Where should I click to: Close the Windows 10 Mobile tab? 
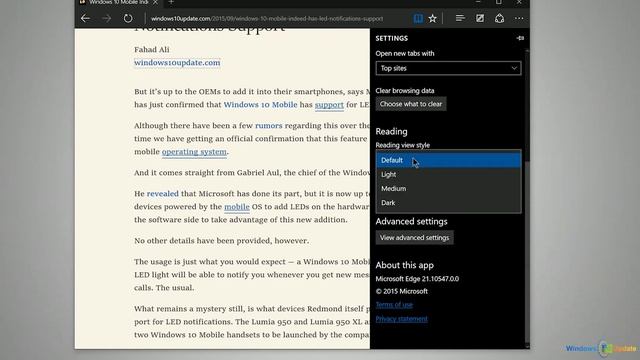point(156,2)
